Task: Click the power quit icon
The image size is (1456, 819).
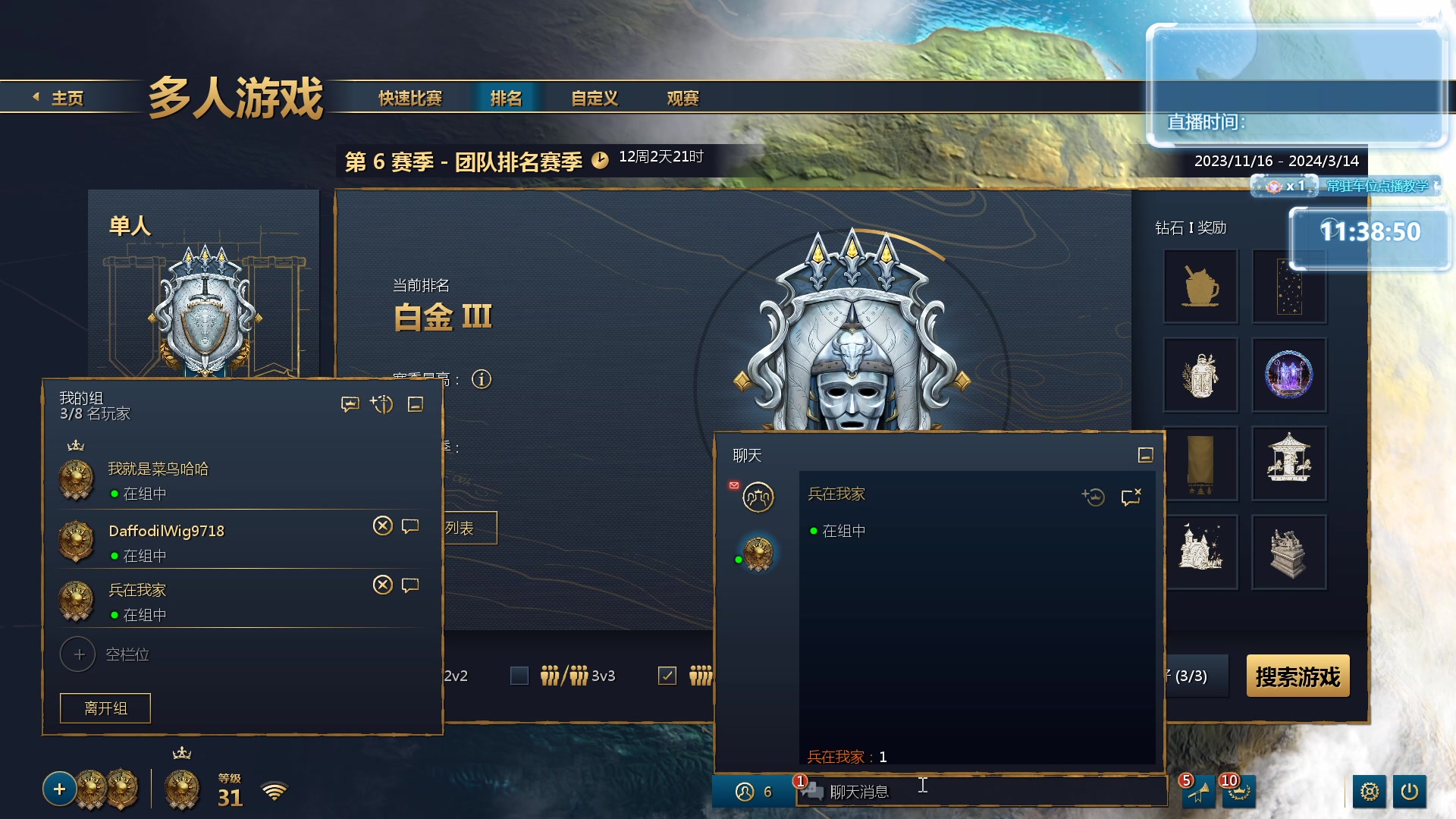Action: [1410, 792]
